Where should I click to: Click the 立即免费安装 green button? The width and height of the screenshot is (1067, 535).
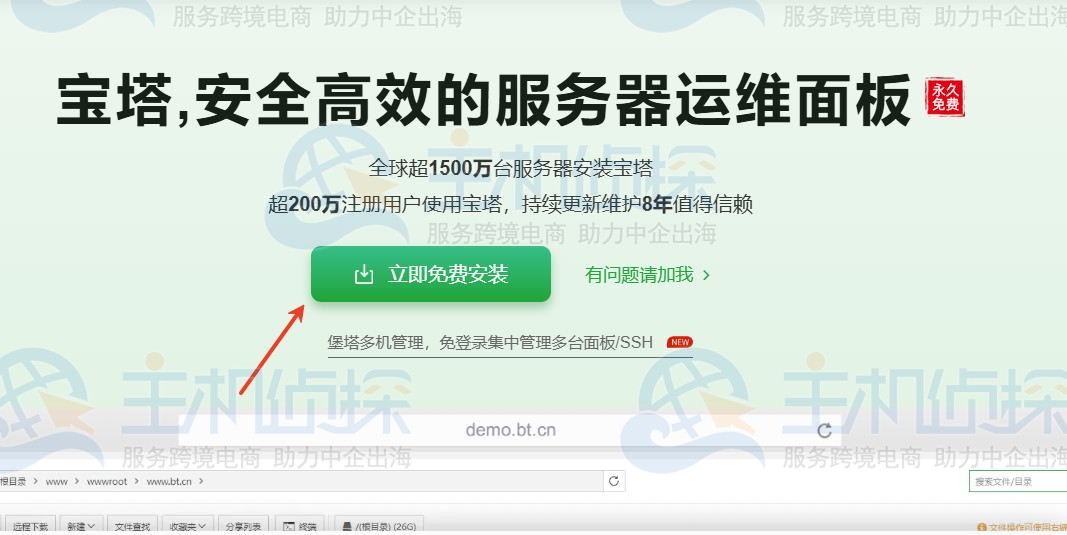tap(431, 274)
